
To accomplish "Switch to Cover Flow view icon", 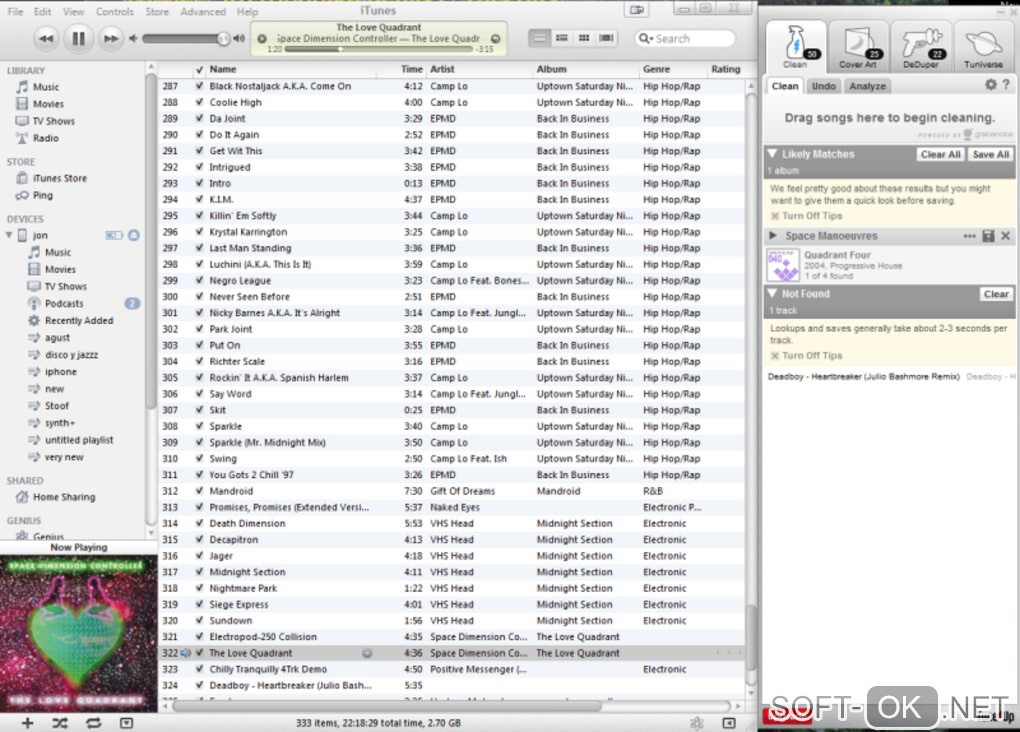I will tap(606, 38).
